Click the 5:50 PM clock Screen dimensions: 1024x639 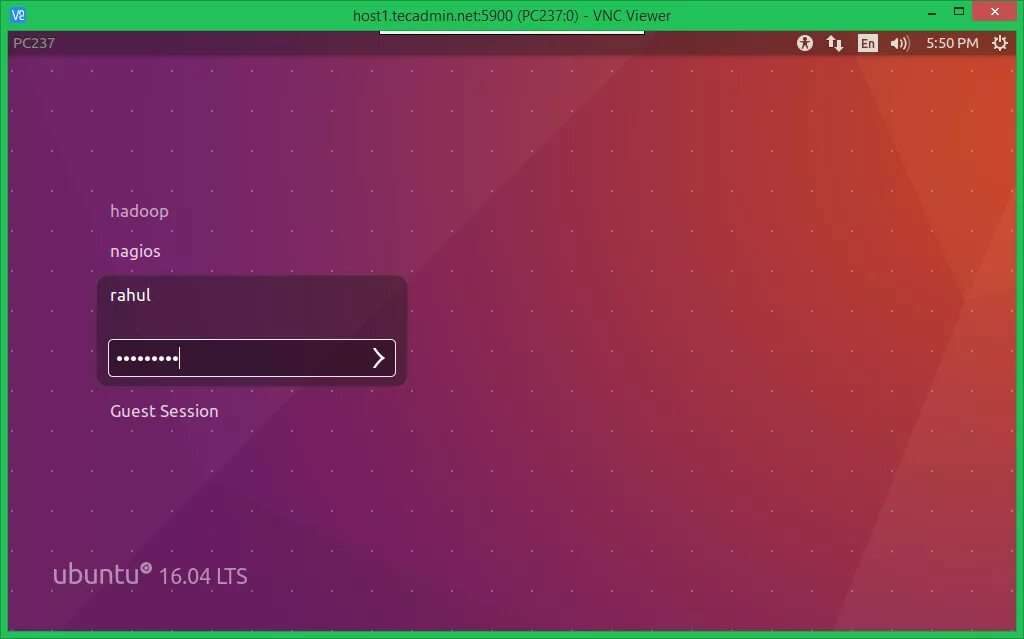coord(952,43)
